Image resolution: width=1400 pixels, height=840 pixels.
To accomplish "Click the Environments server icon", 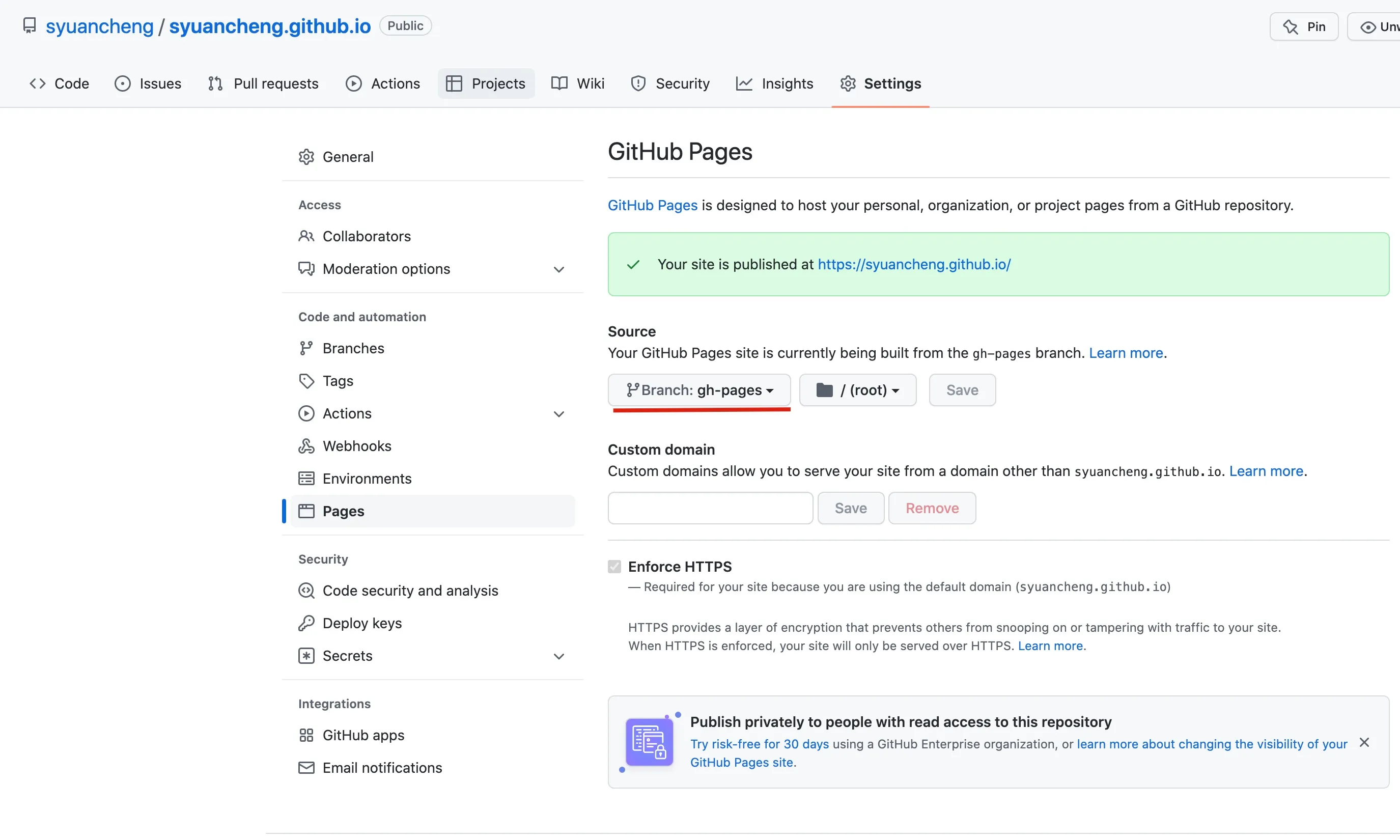I will click(x=306, y=479).
